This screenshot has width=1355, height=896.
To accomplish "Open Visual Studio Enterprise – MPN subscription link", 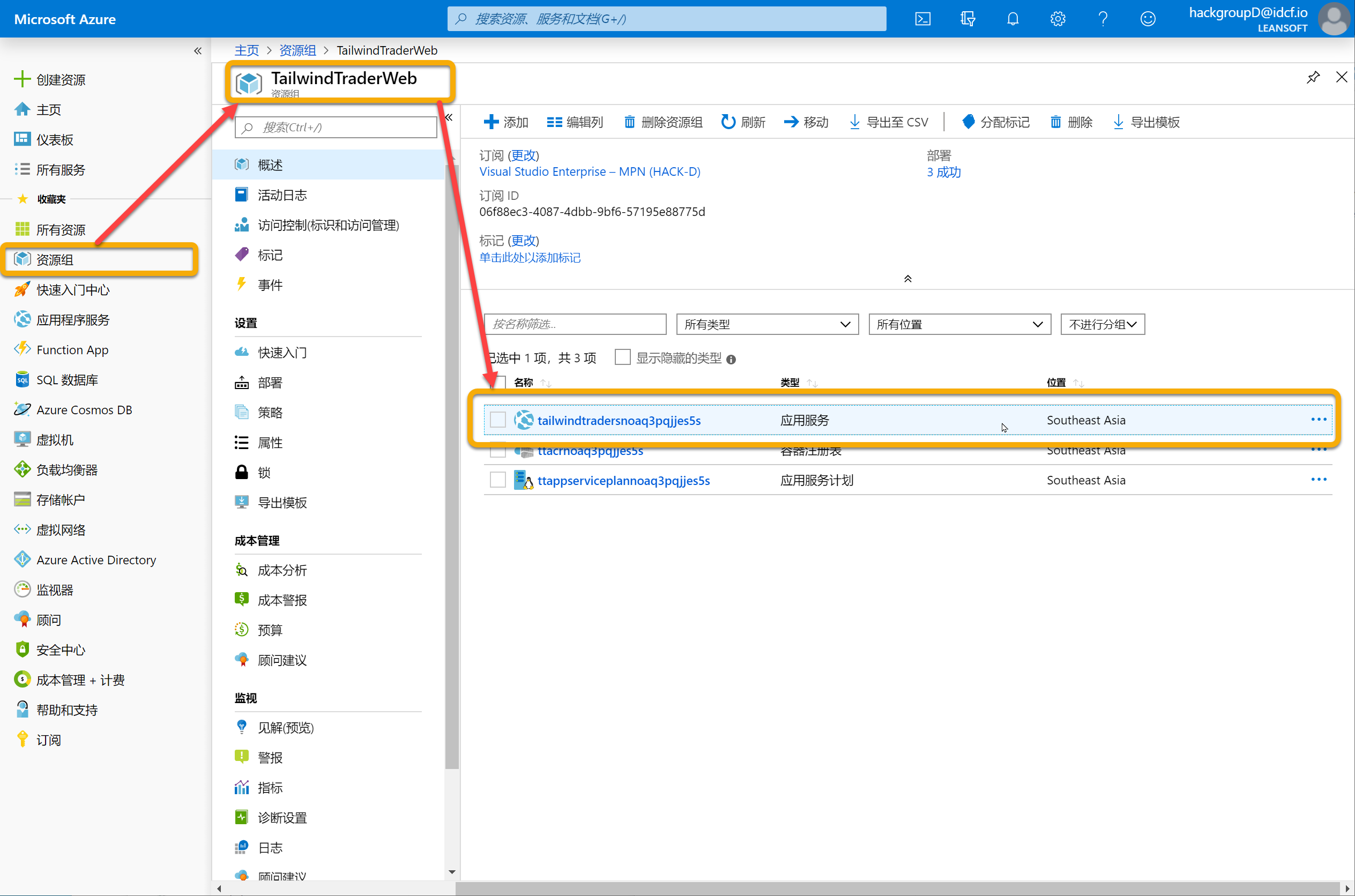I will (590, 171).
